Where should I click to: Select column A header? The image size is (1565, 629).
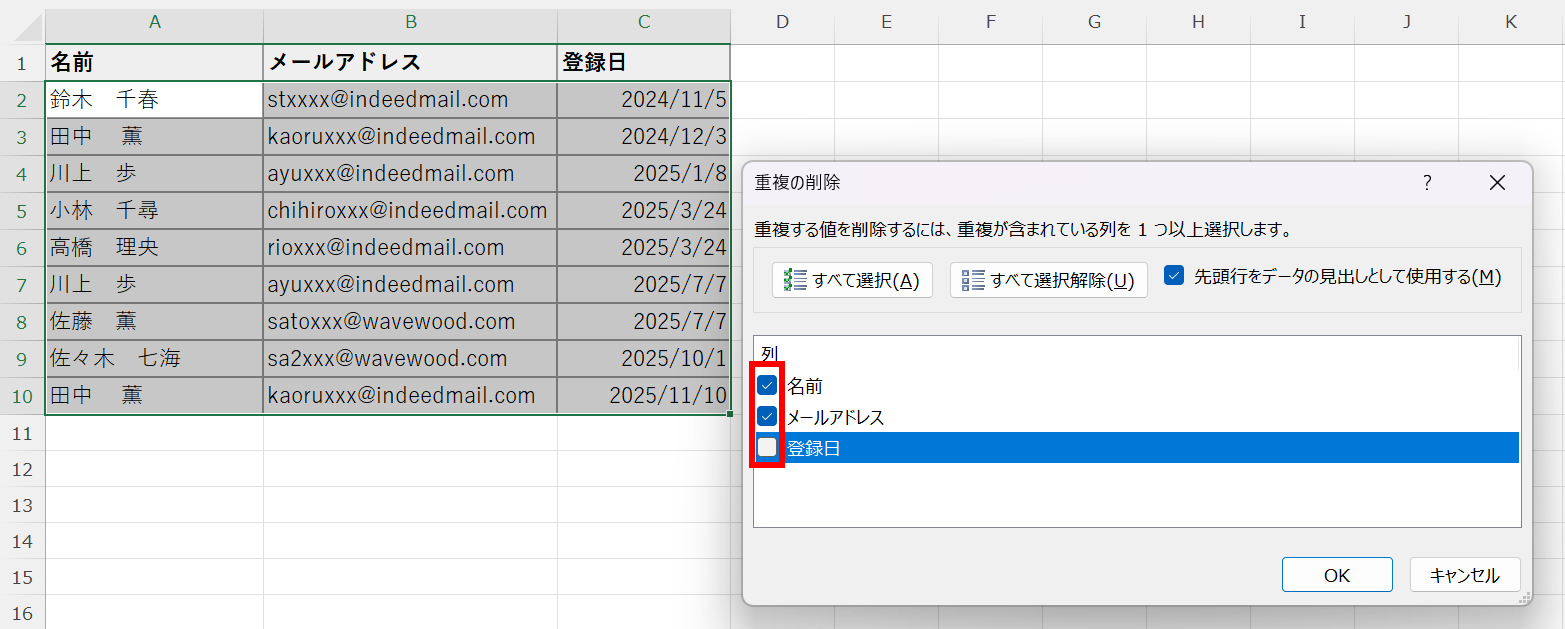pyautogui.click(x=155, y=22)
